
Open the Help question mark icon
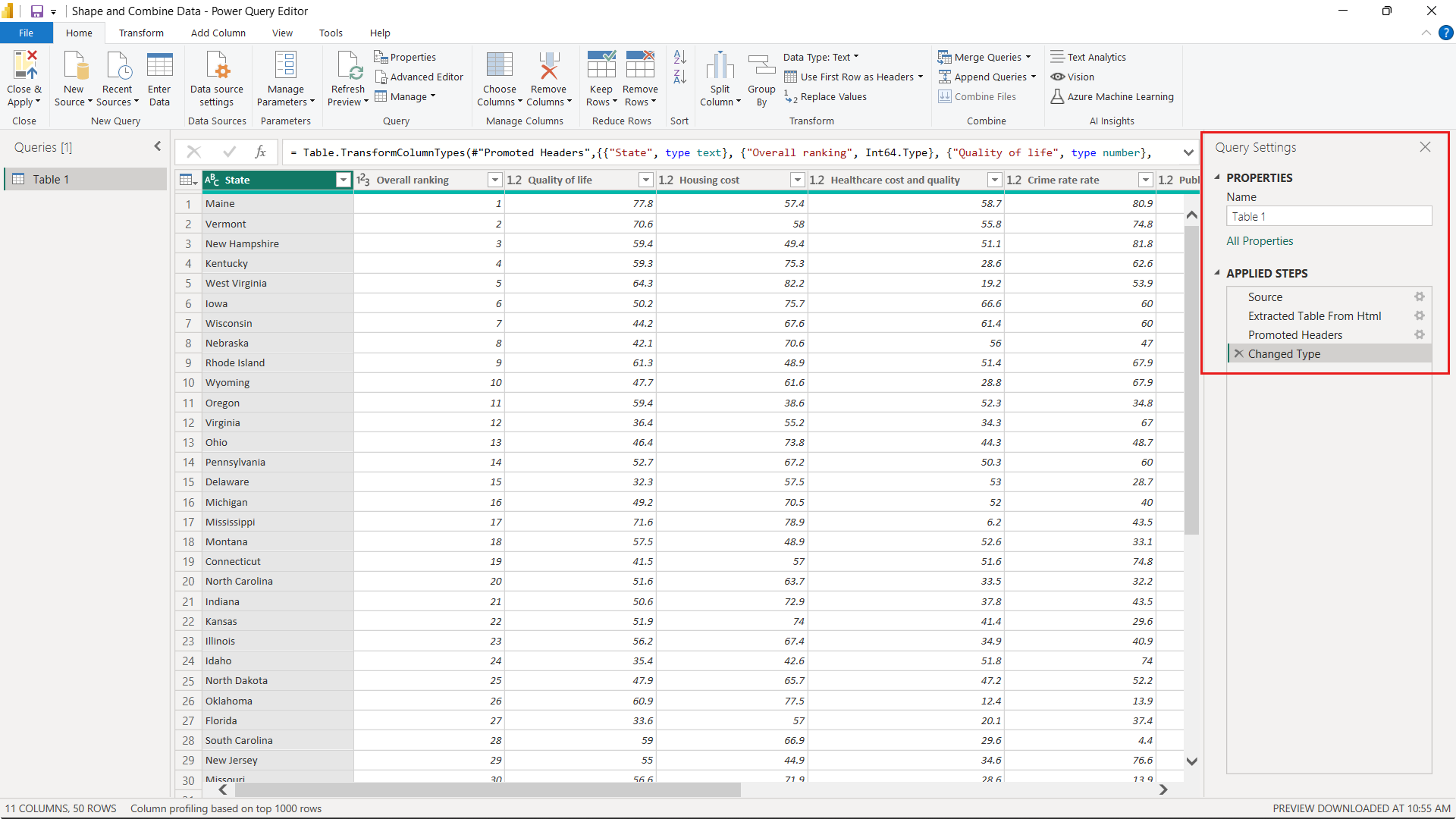point(1446,33)
